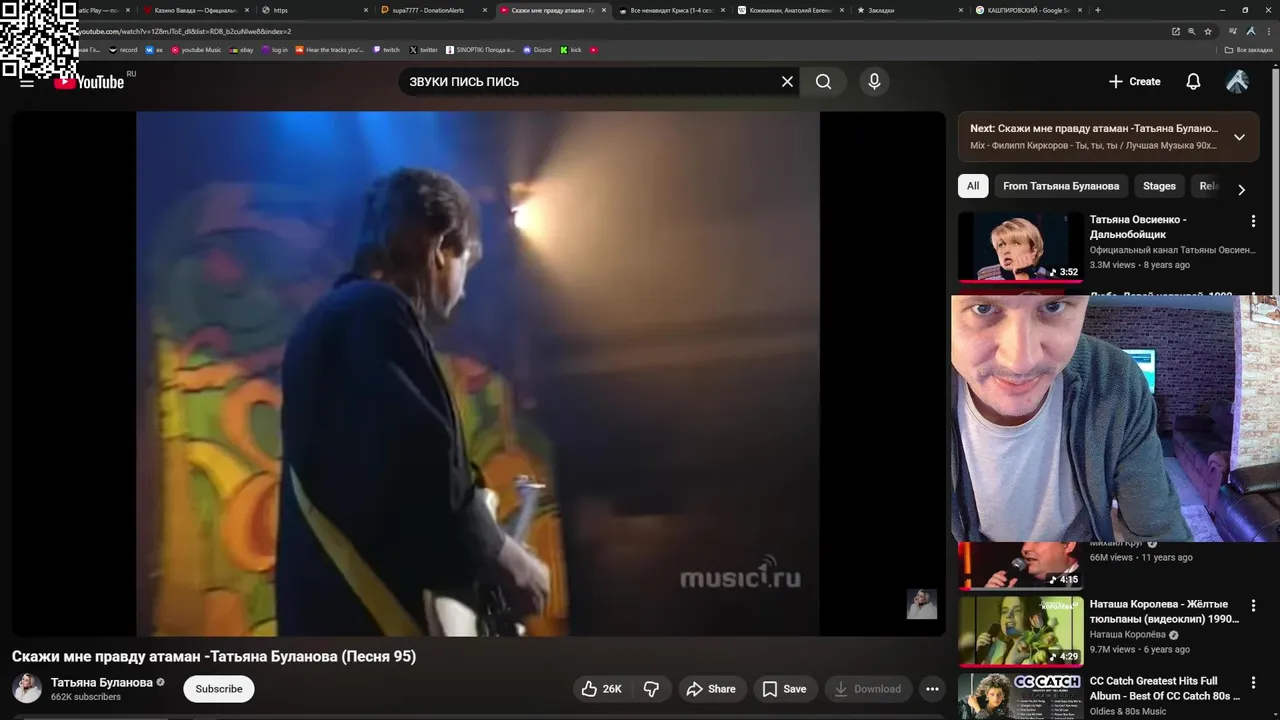Close the https browser tab
The width and height of the screenshot is (1280, 720).
pyautogui.click(x=366, y=10)
